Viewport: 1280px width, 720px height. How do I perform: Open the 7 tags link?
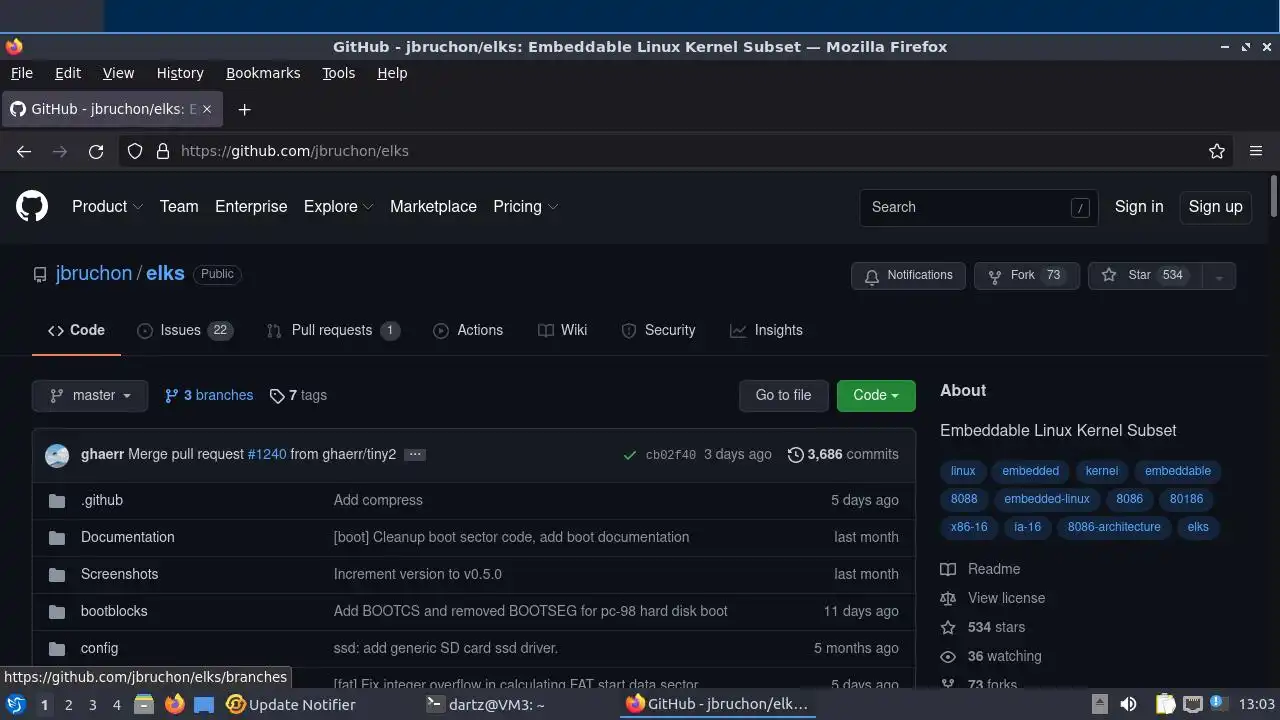[298, 396]
